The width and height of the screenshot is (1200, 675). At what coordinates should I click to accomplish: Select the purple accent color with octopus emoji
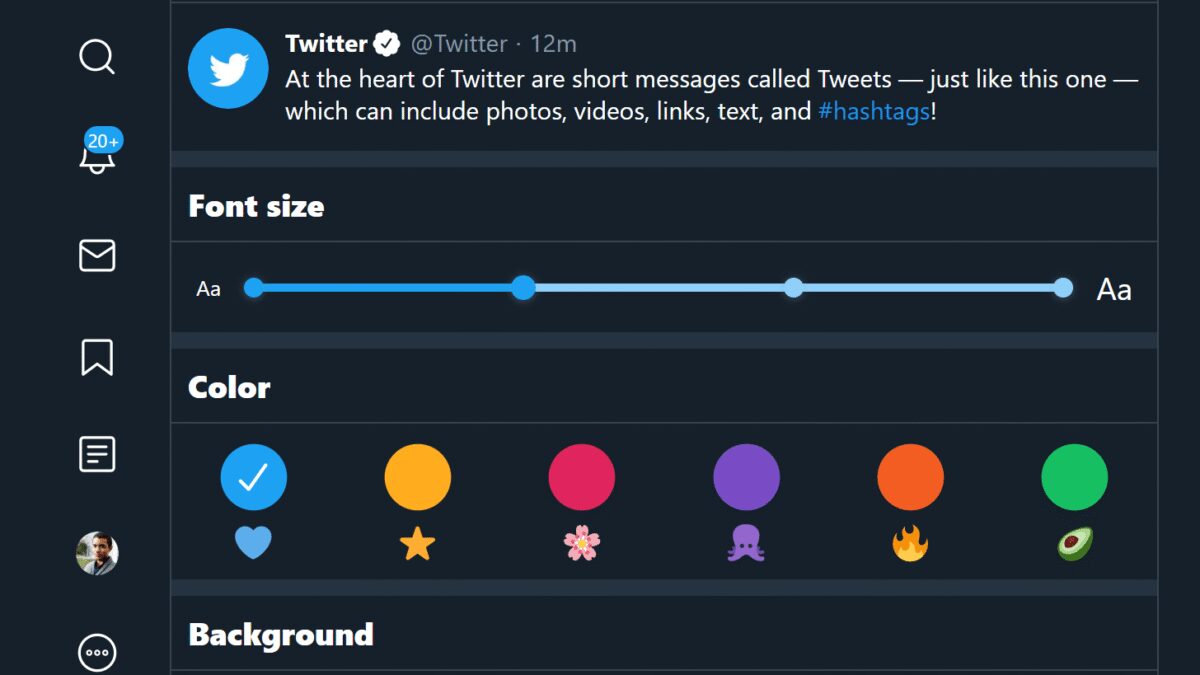click(746, 477)
